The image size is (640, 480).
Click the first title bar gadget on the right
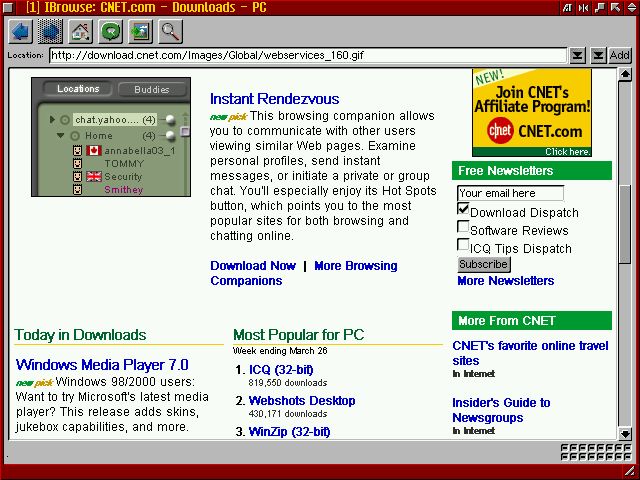pos(567,7)
